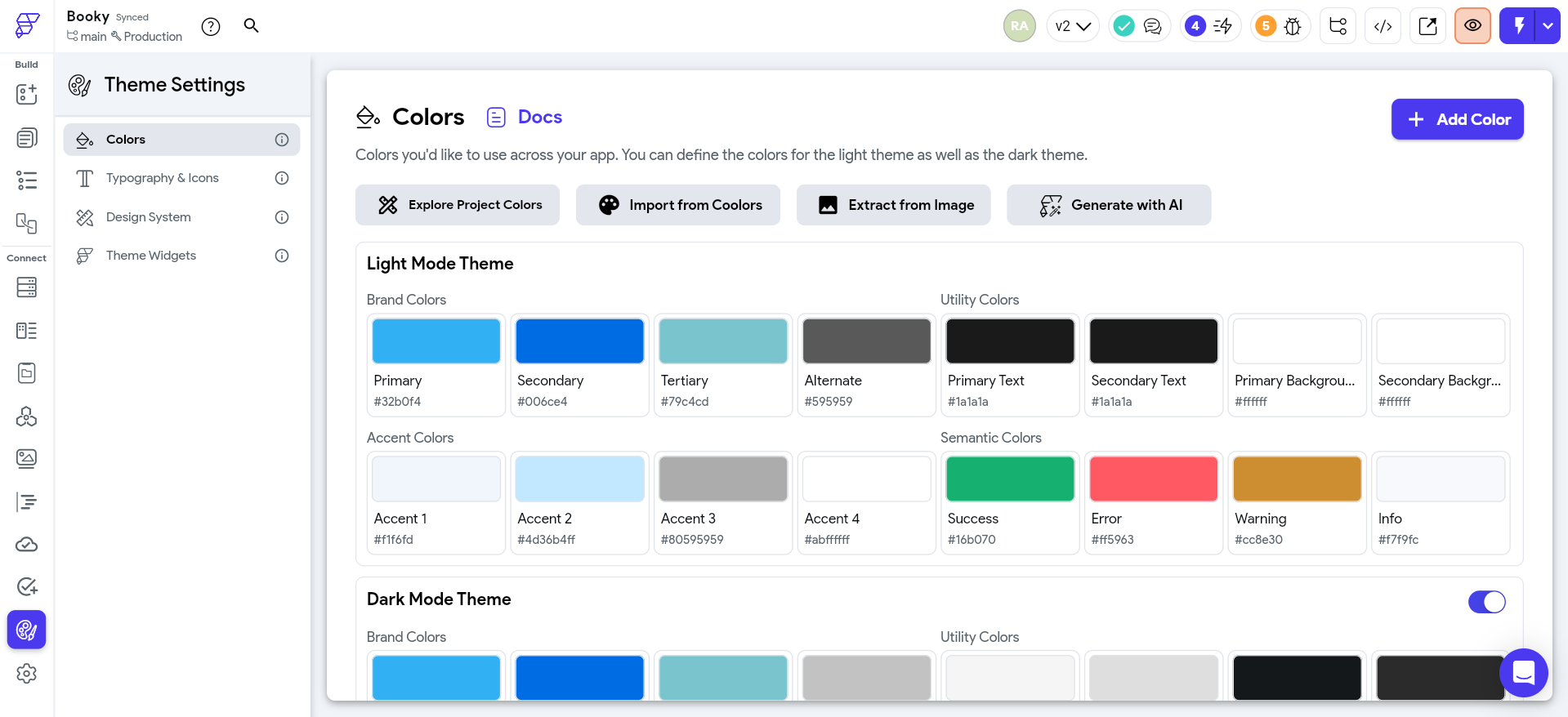This screenshot has width=1568, height=717.
Task: Click Generate with AI button
Action: coord(1109,205)
